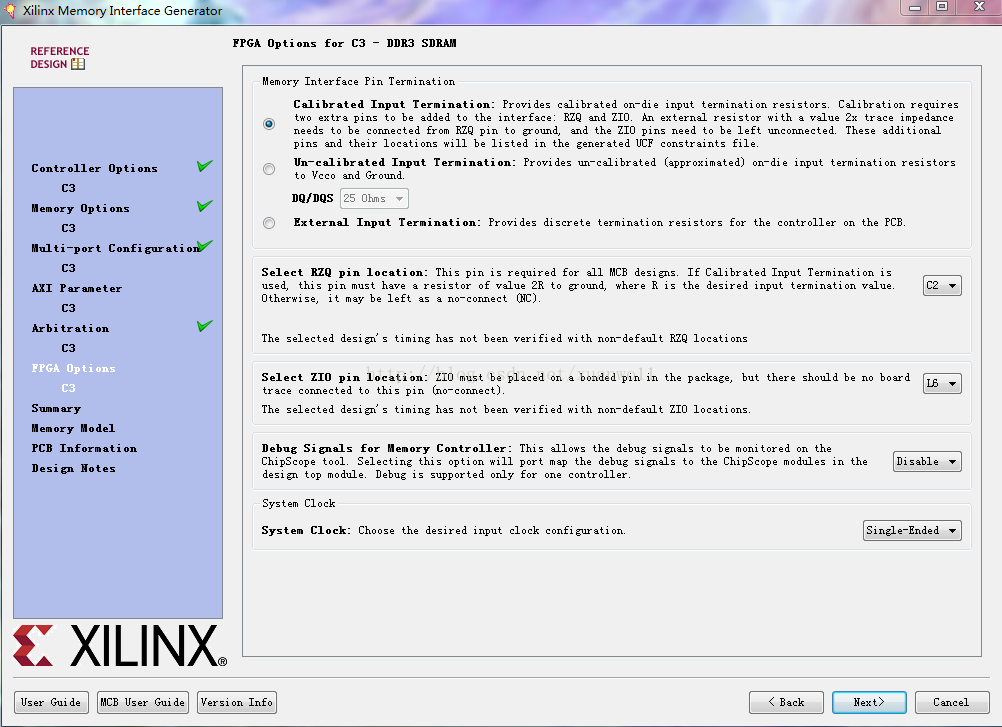Click green checkmark beside Memory Options
The width and height of the screenshot is (1002, 727).
tap(204, 206)
